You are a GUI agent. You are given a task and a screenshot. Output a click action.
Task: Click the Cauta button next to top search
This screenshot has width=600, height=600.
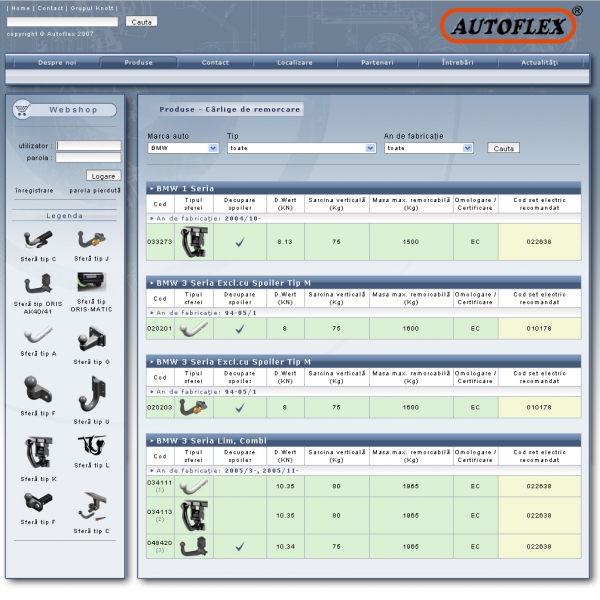141,22
